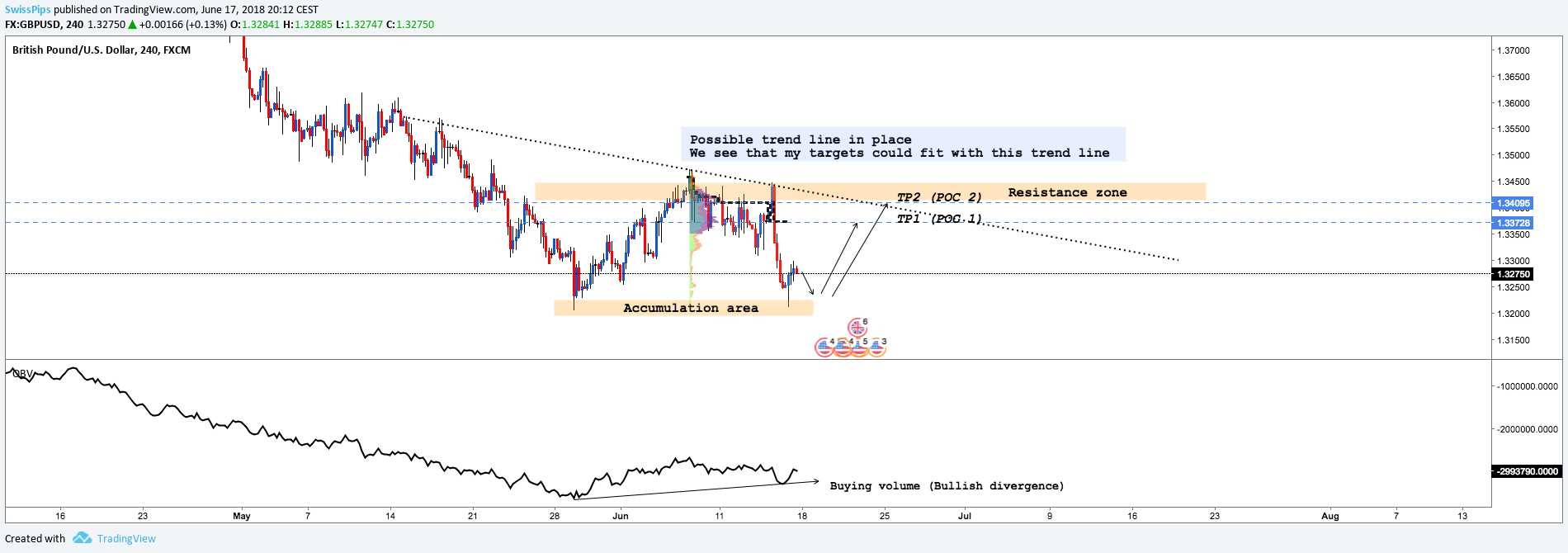This screenshot has height=553, width=1568.
Task: Click the 1.34500 price axis label
Action: (x=1513, y=182)
